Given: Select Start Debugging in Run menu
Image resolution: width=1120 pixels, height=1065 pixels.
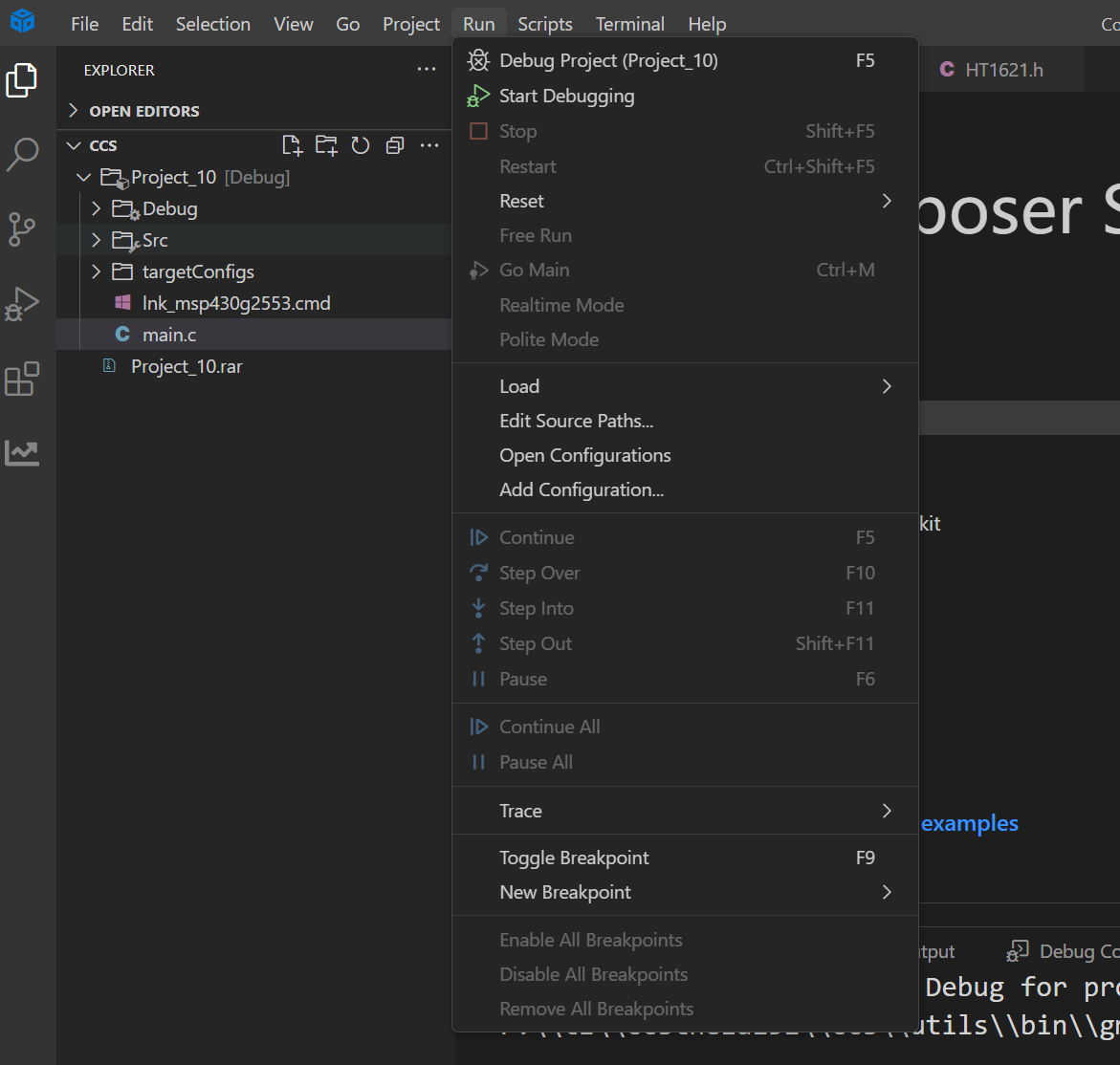Looking at the screenshot, I should pyautogui.click(x=684, y=96).
